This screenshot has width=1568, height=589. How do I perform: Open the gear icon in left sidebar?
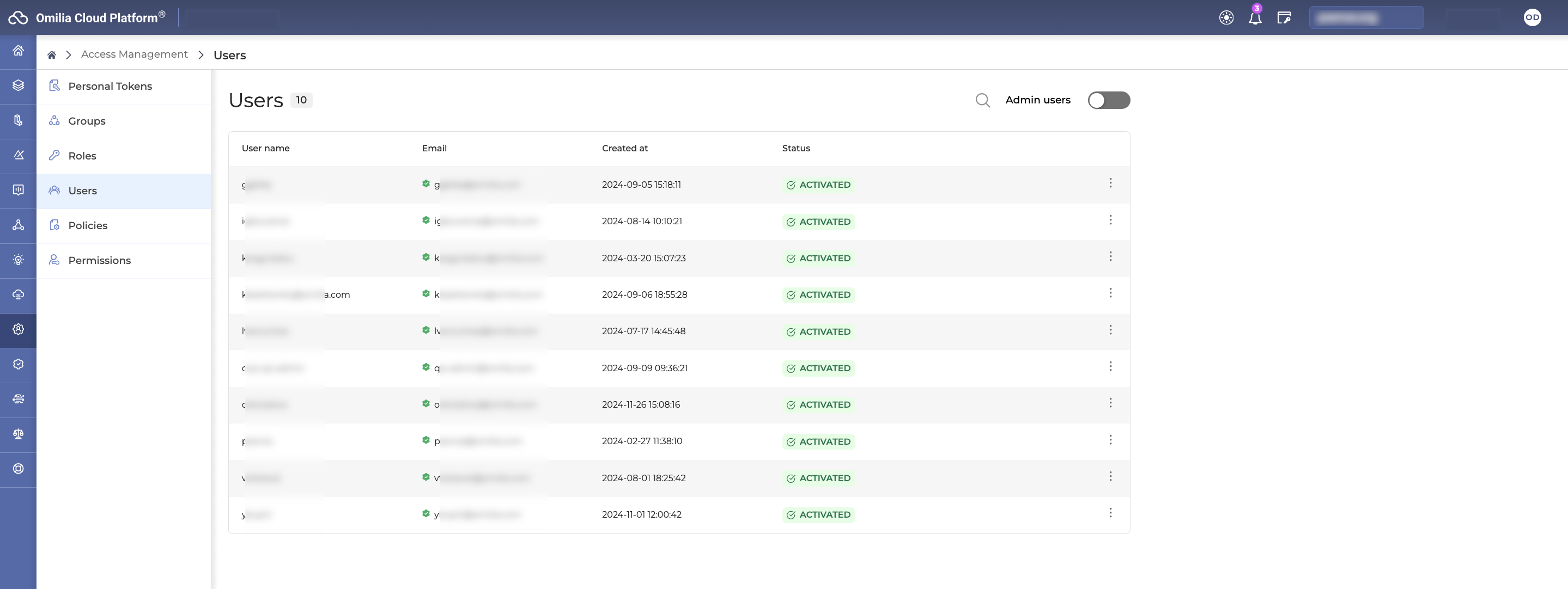[19, 329]
